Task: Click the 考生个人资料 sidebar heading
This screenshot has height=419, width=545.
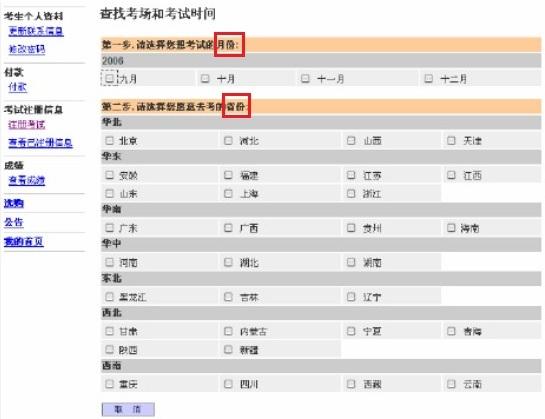Action: point(34,16)
